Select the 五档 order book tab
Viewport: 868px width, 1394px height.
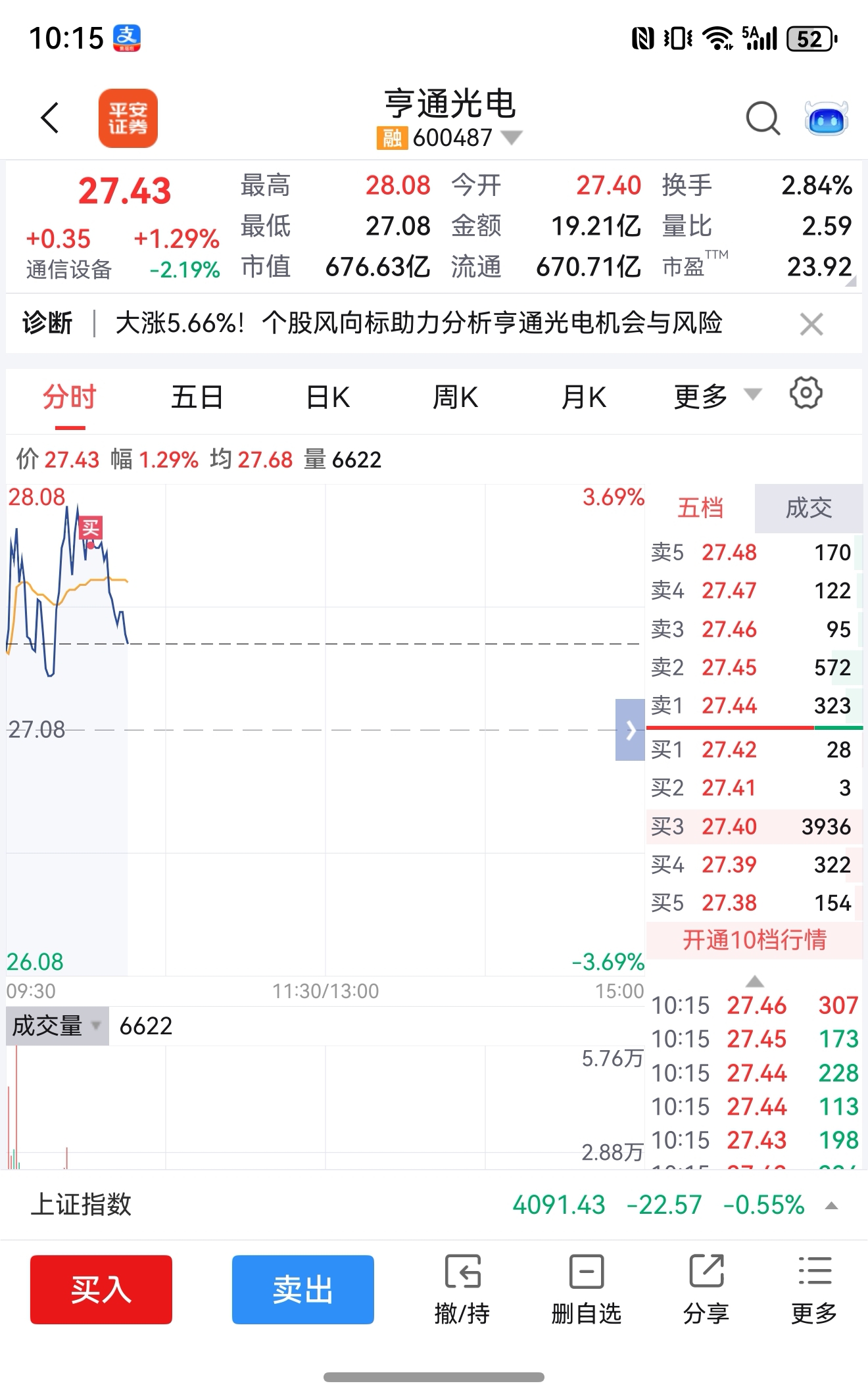point(700,508)
